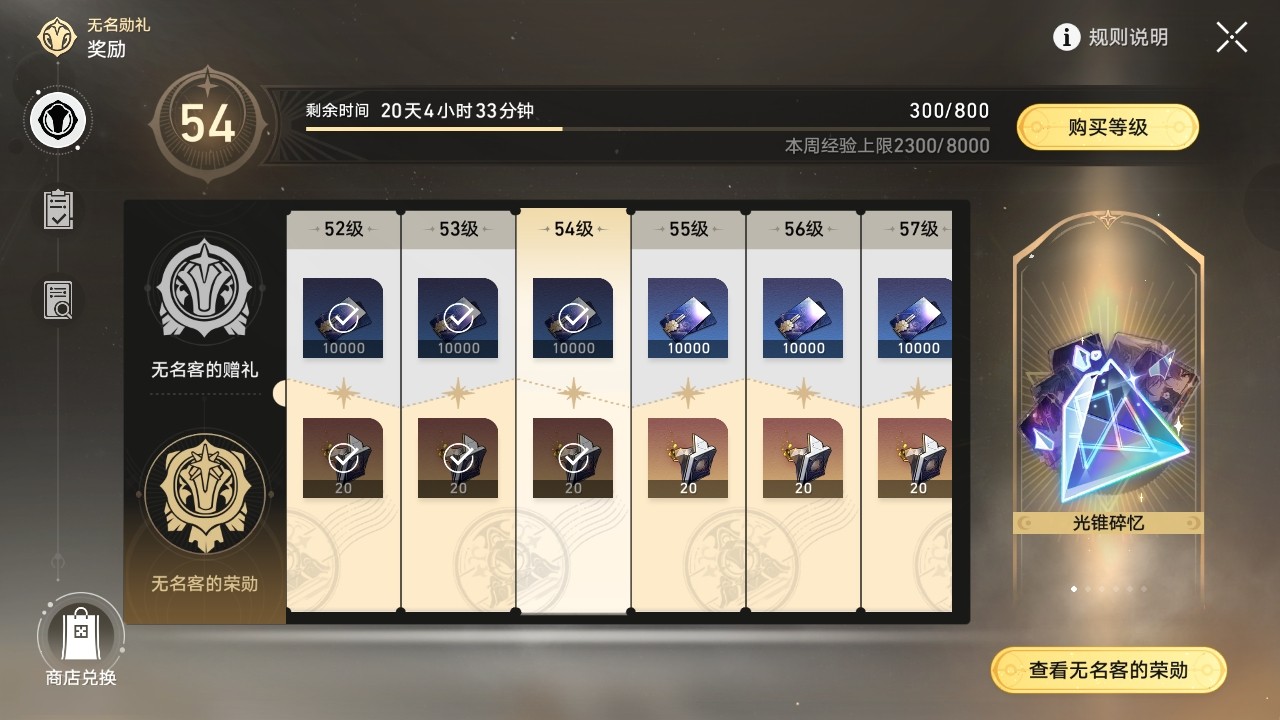Click the 无名客的荣勋 gold emblem
The height and width of the screenshot is (720, 1280).
[x=205, y=493]
